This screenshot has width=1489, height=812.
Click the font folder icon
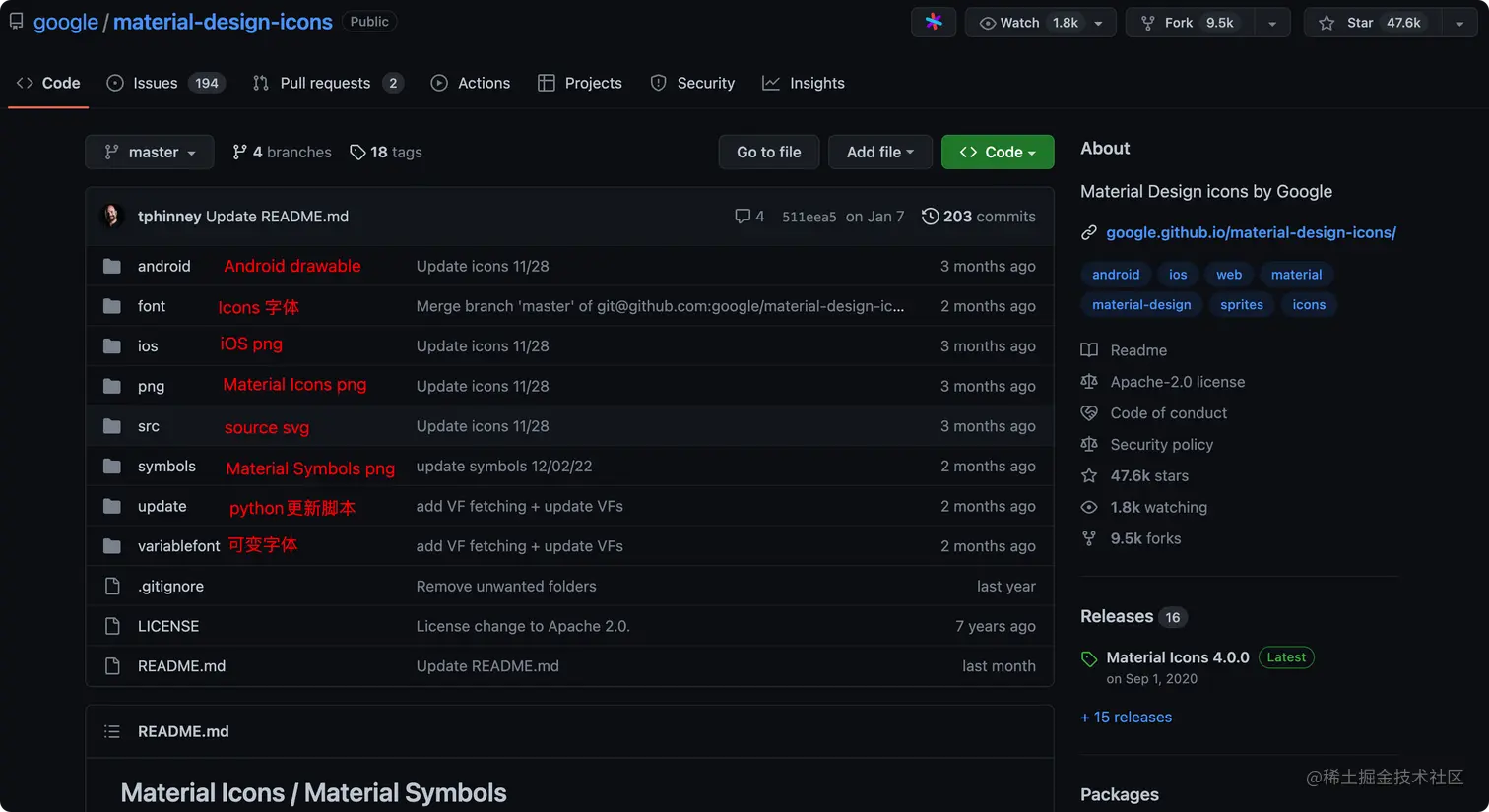tap(112, 306)
